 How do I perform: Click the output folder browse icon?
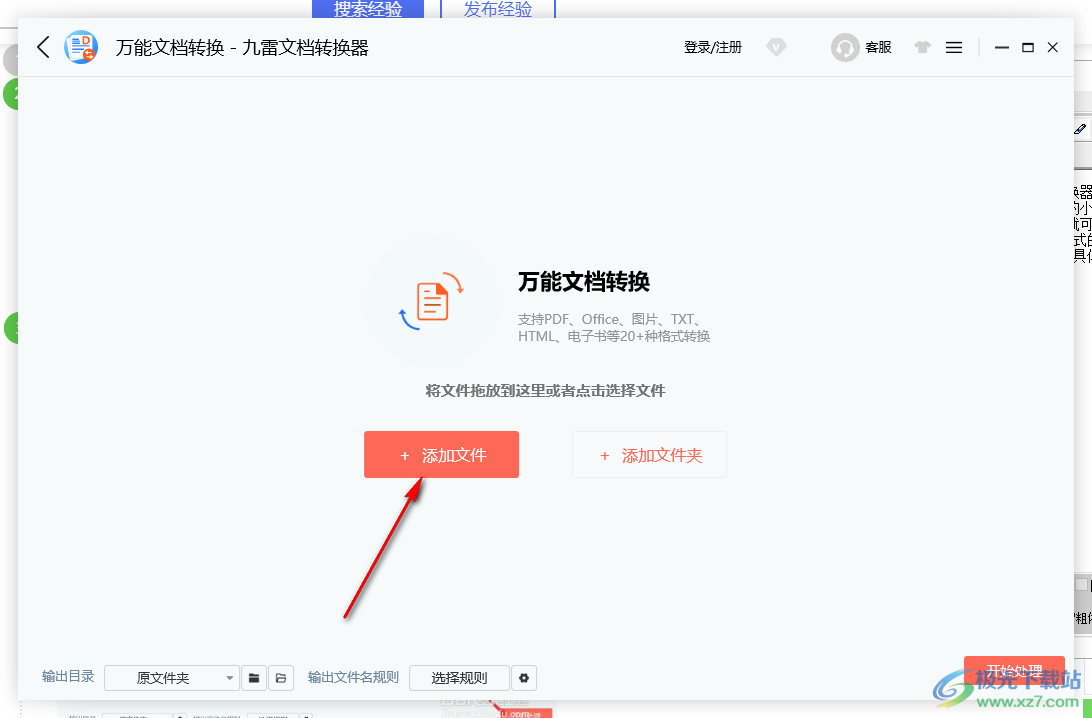(254, 678)
